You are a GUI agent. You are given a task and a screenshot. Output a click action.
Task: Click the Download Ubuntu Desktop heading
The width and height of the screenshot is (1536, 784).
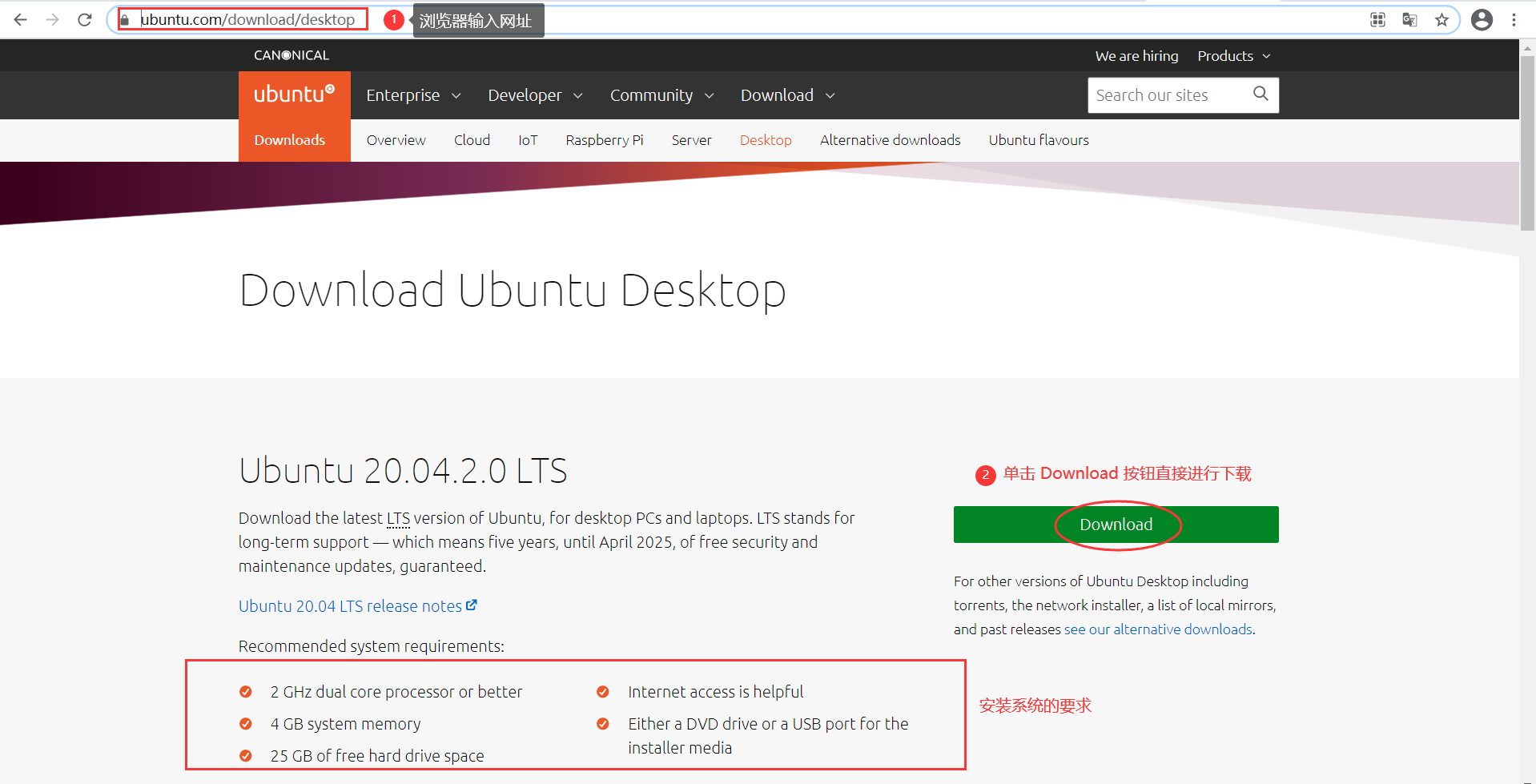click(x=513, y=290)
